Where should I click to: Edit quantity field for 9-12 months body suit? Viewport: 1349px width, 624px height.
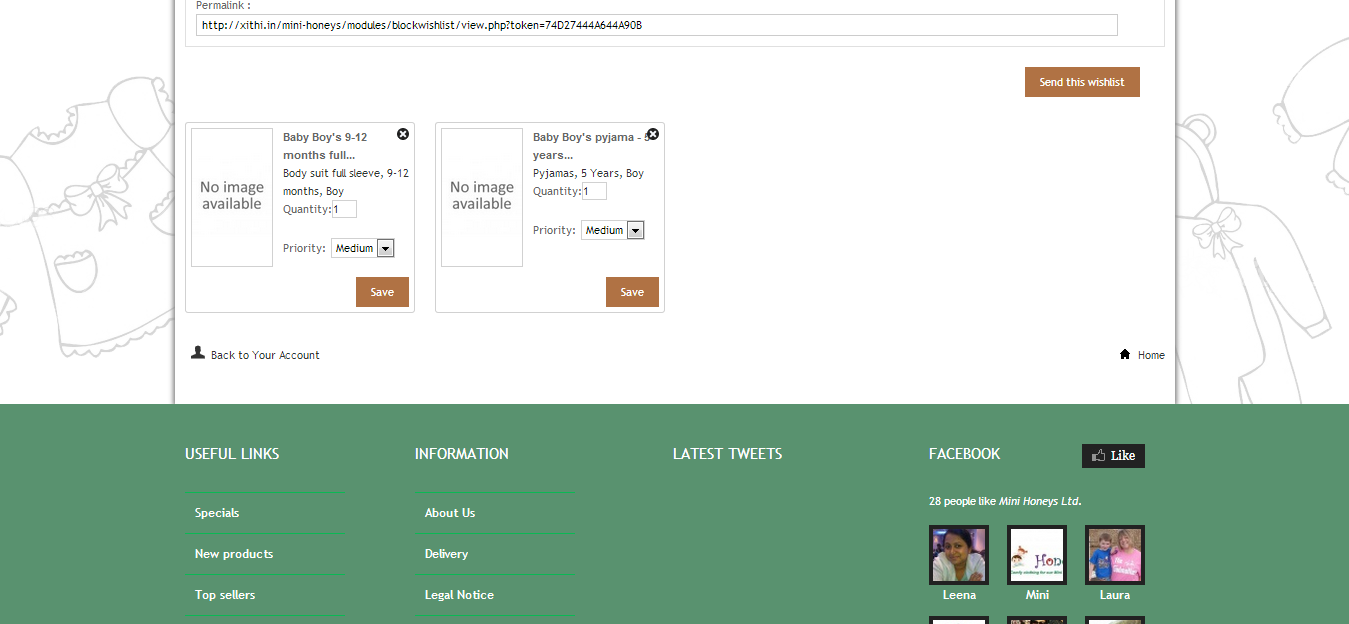coord(345,209)
